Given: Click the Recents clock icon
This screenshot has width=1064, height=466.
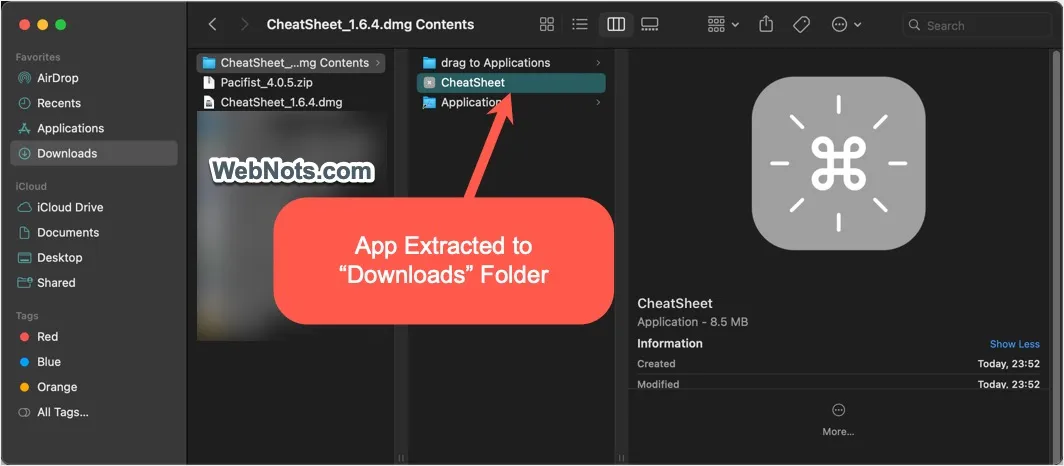Looking at the screenshot, I should [x=24, y=103].
